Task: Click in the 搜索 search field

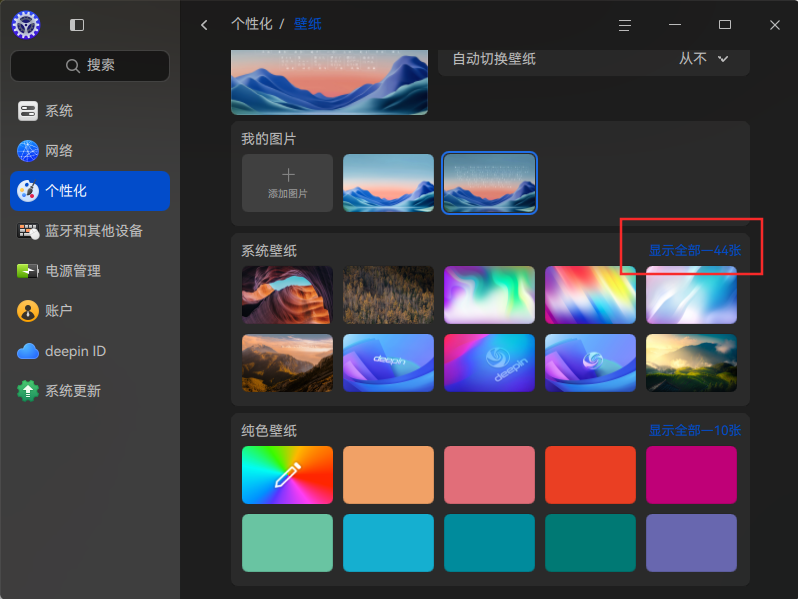Action: (90, 66)
